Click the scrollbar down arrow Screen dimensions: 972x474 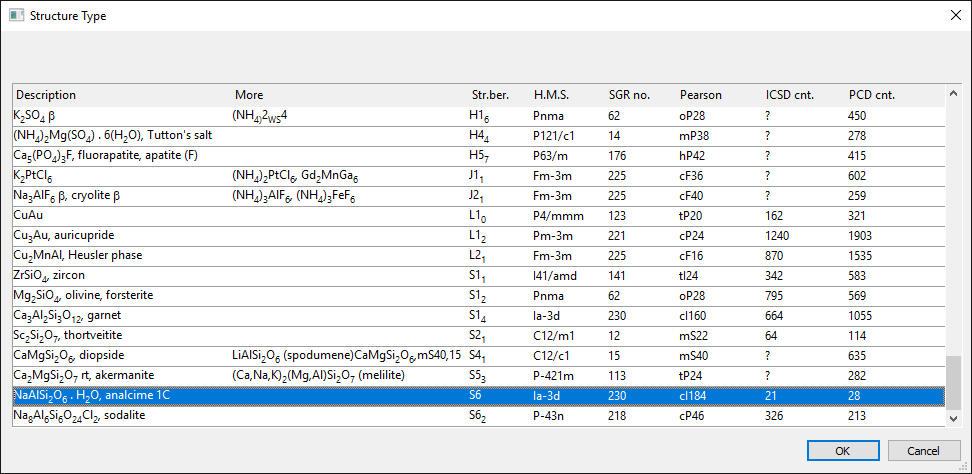pyautogui.click(x=953, y=417)
